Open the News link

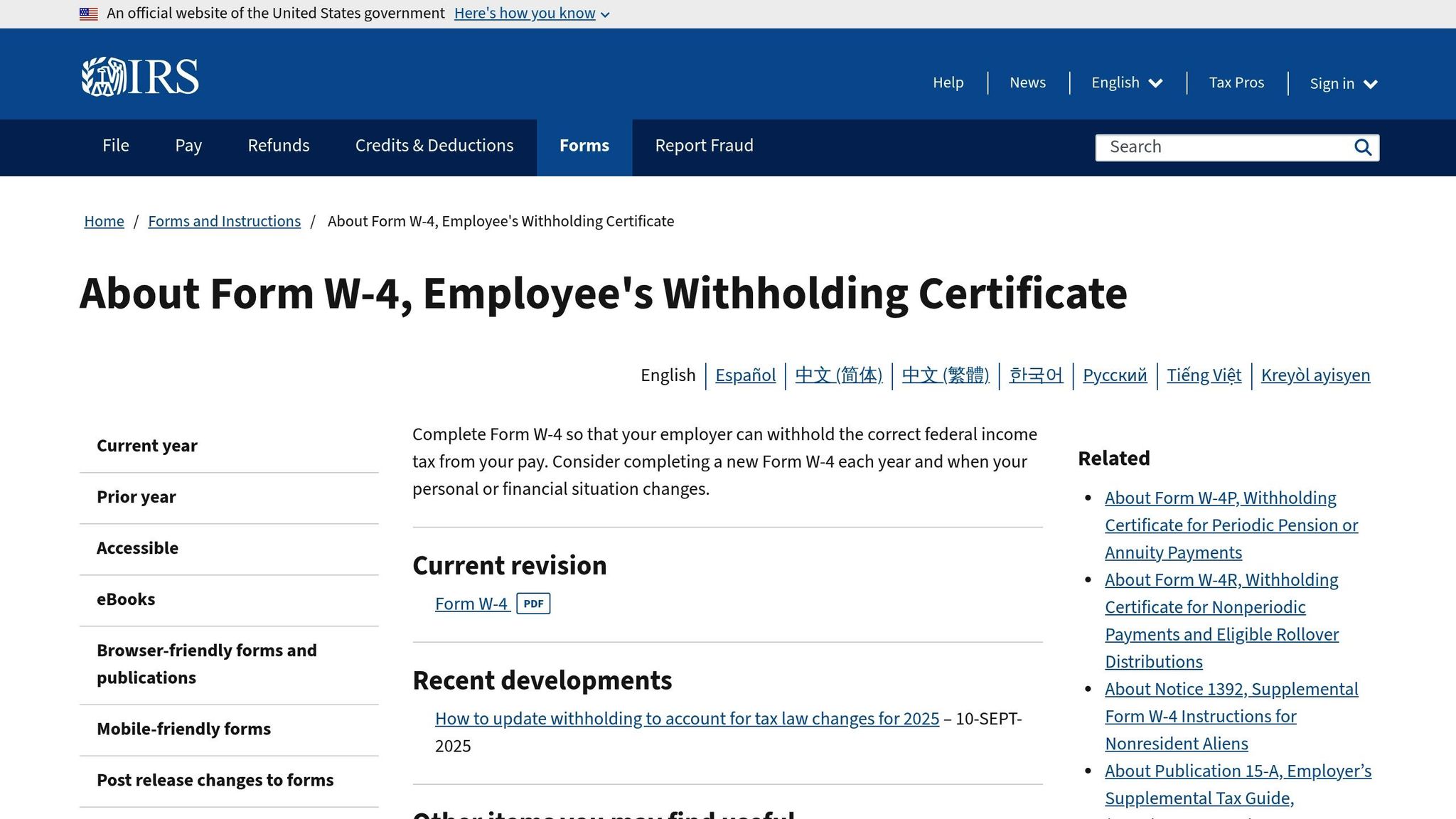coord(1027,82)
